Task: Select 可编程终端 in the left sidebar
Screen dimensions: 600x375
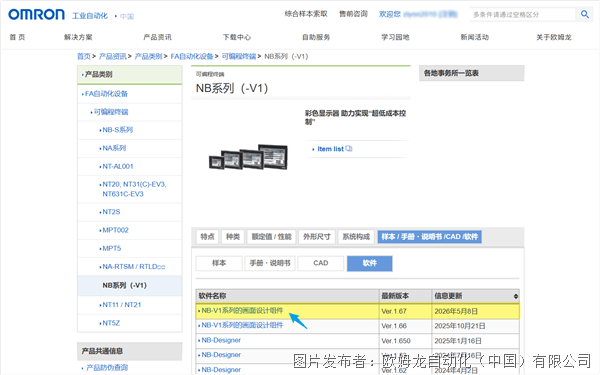Action: pos(111,112)
